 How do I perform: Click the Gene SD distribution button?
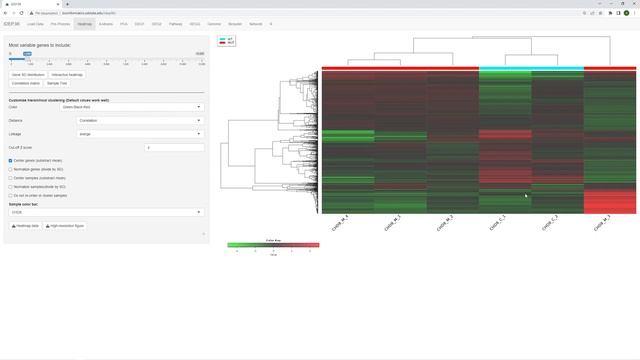(28, 75)
